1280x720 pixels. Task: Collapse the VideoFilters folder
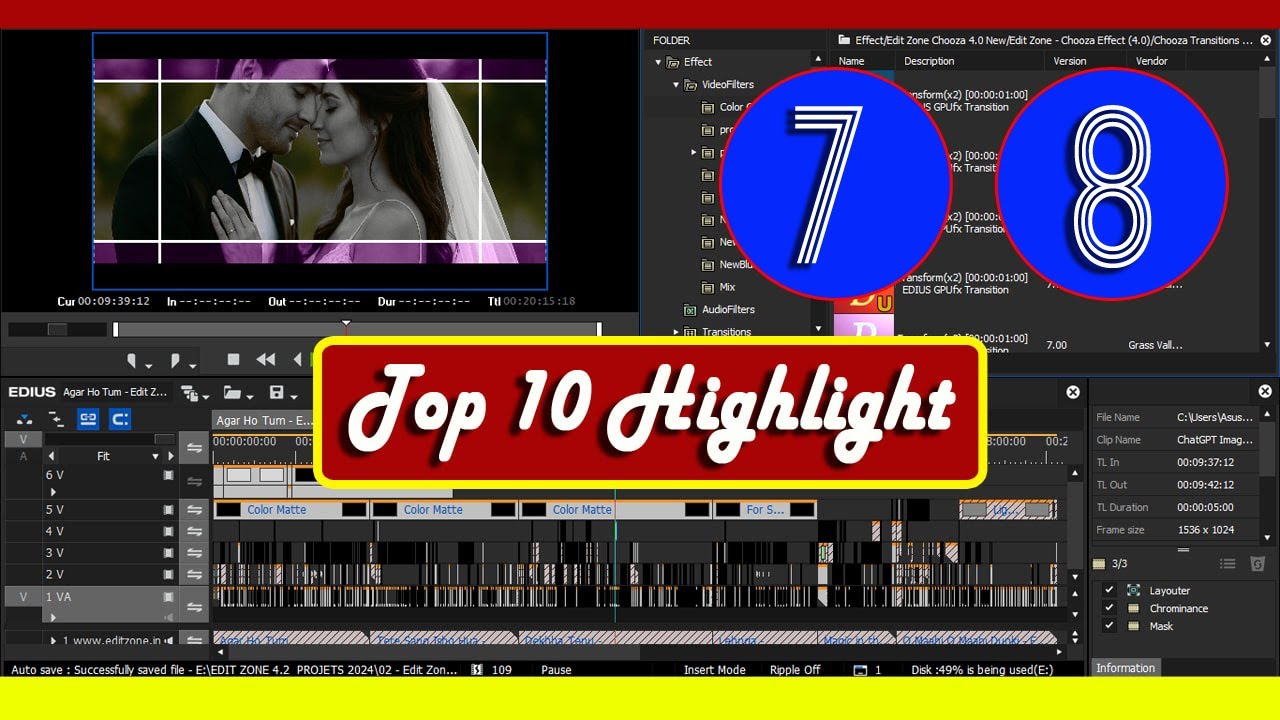pos(677,85)
